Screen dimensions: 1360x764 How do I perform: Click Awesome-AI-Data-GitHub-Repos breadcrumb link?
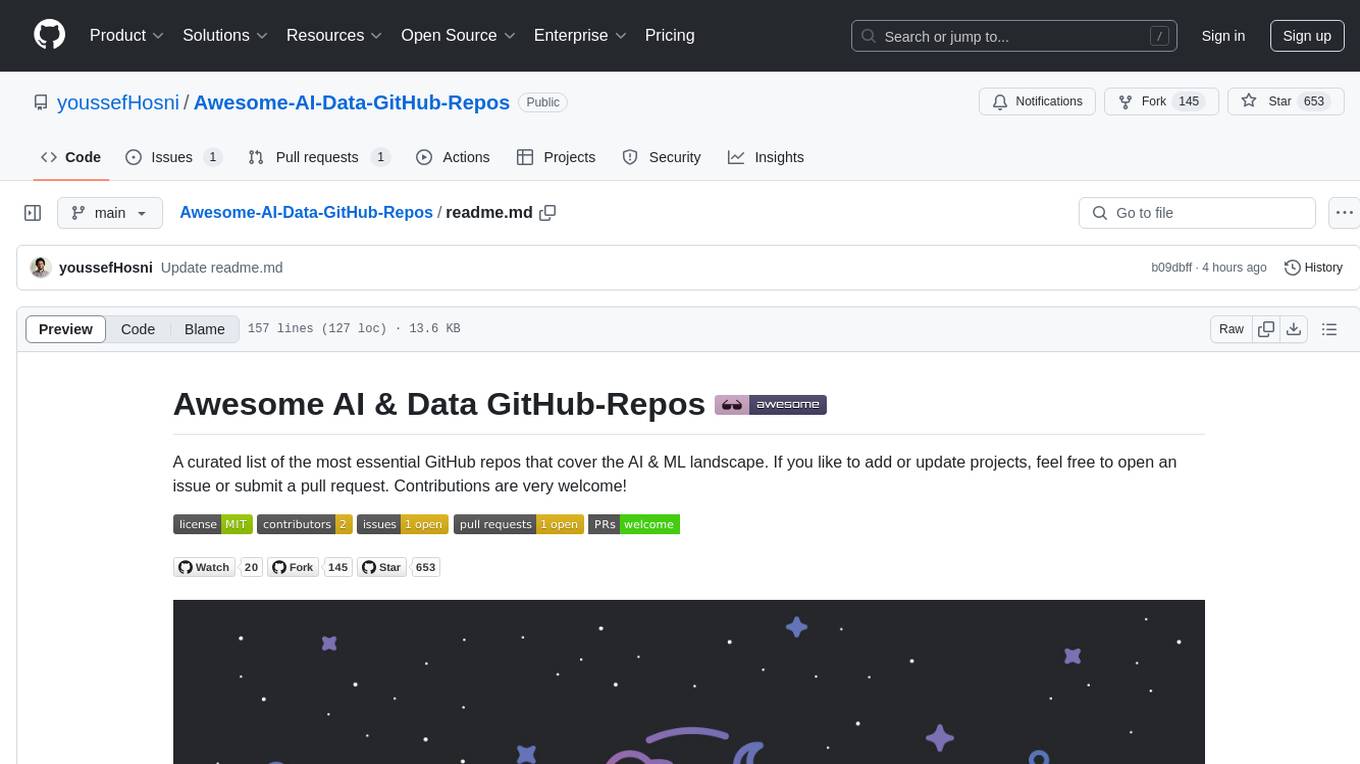(x=306, y=212)
